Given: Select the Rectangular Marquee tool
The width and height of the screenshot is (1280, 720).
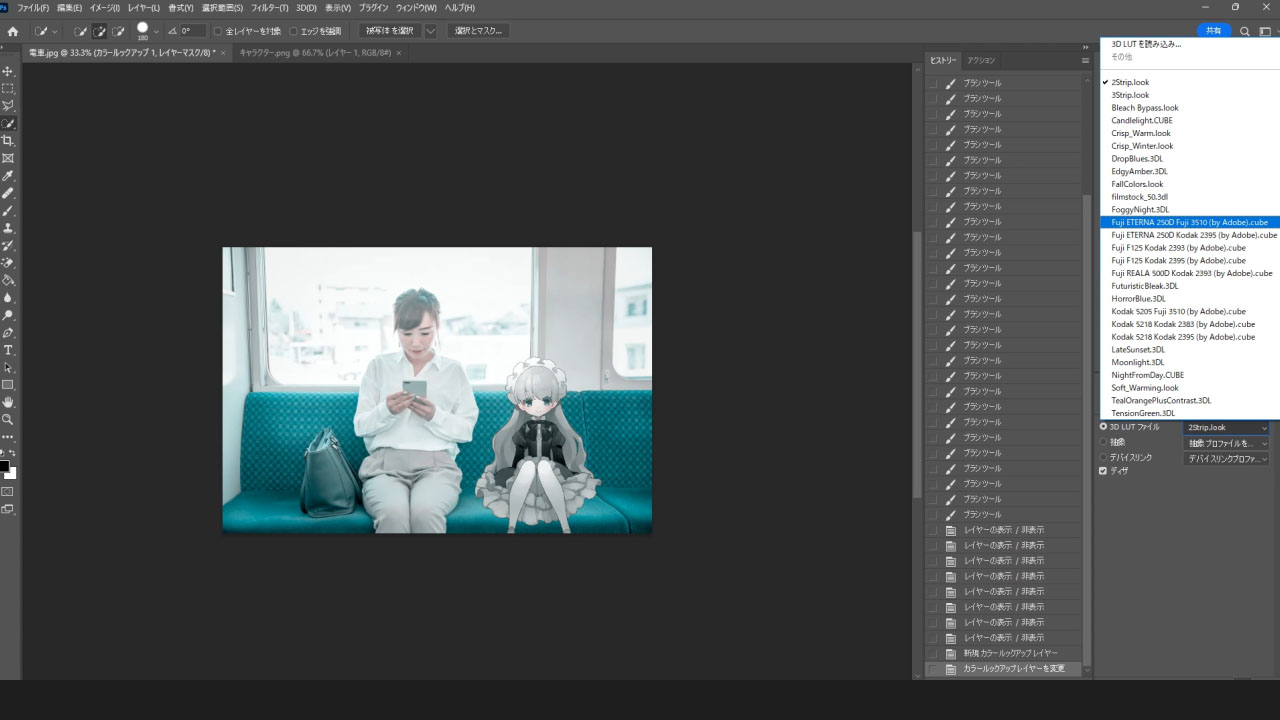Looking at the screenshot, I should (x=8, y=88).
